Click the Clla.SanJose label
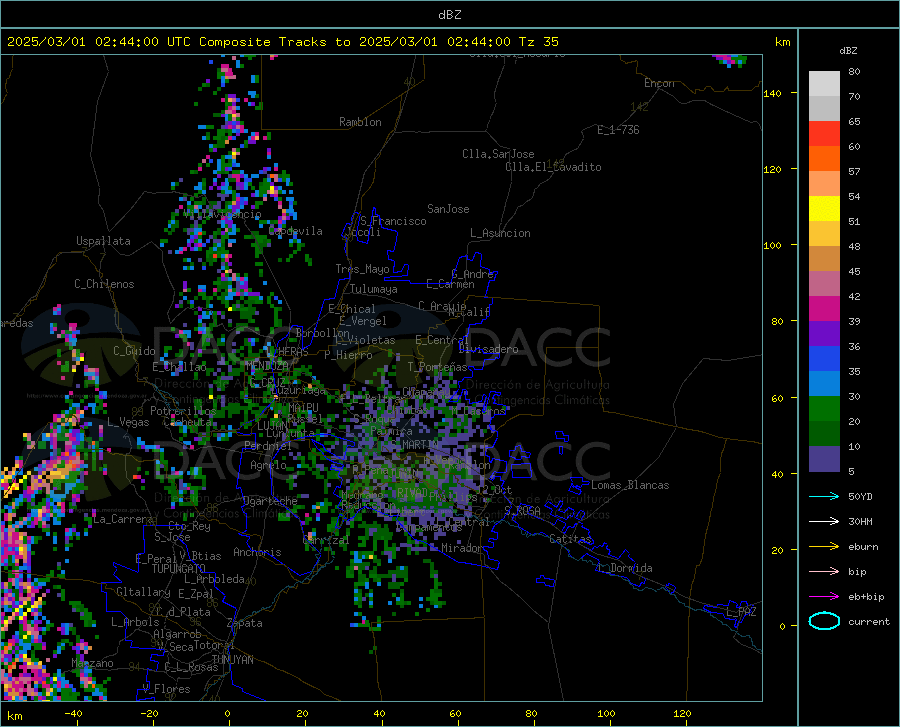900x727 pixels. (498, 154)
